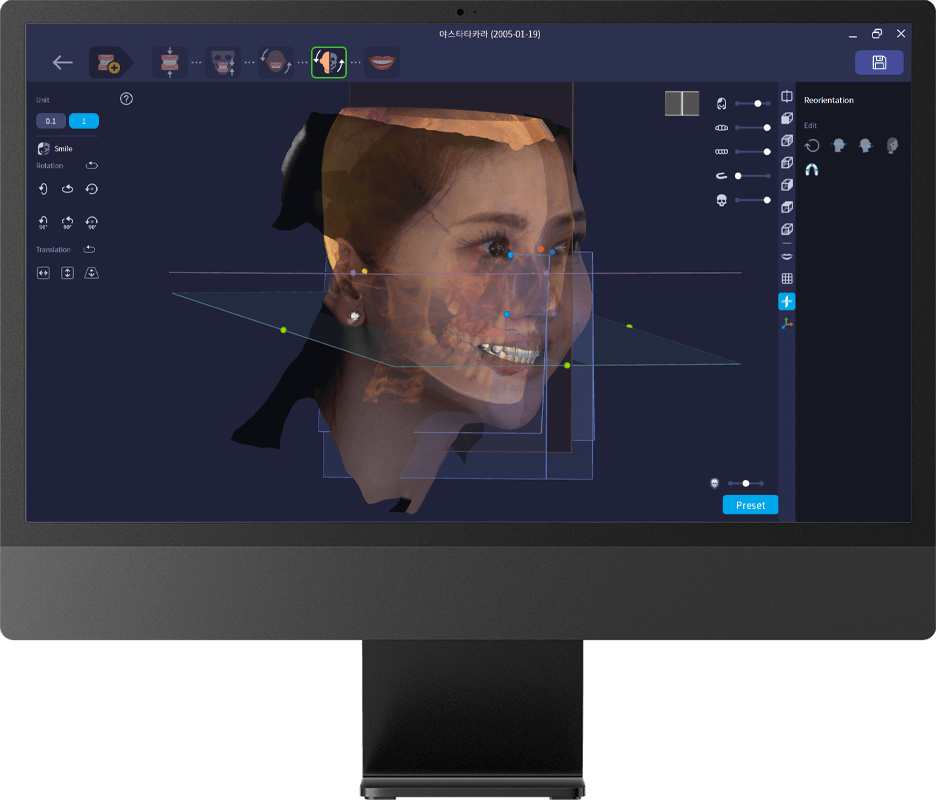Open the help question mark icon
Screen dimensions: 936x800
pos(126,99)
